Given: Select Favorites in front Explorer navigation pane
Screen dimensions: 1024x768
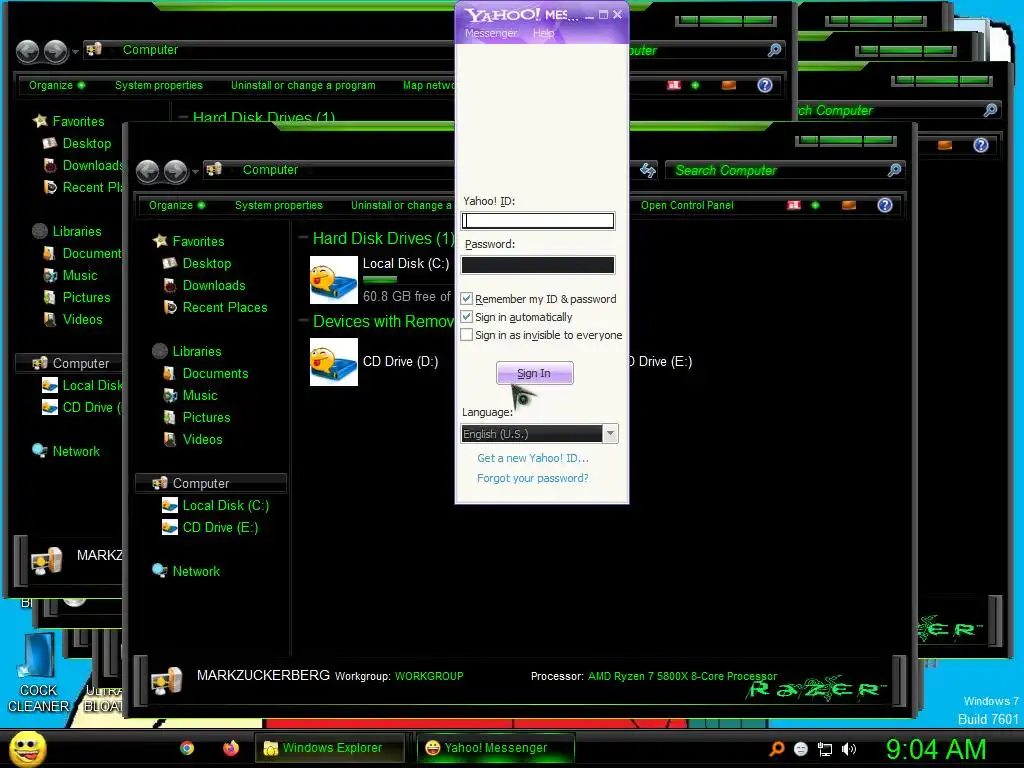Looking at the screenshot, I should click(x=198, y=241).
